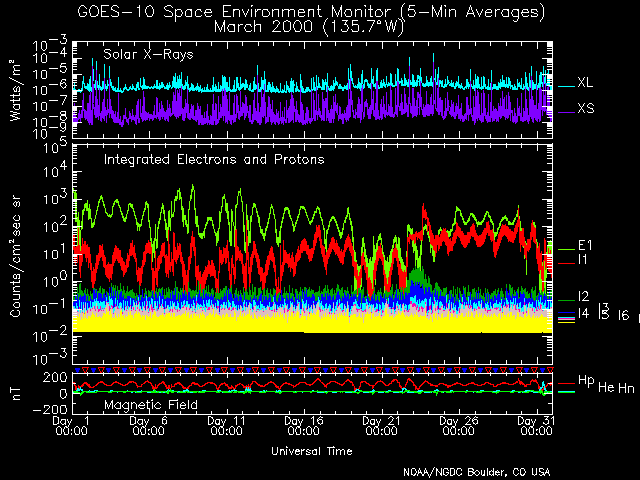Click the 'Counts/cm²sec sr' y-axis label

pos(15,258)
